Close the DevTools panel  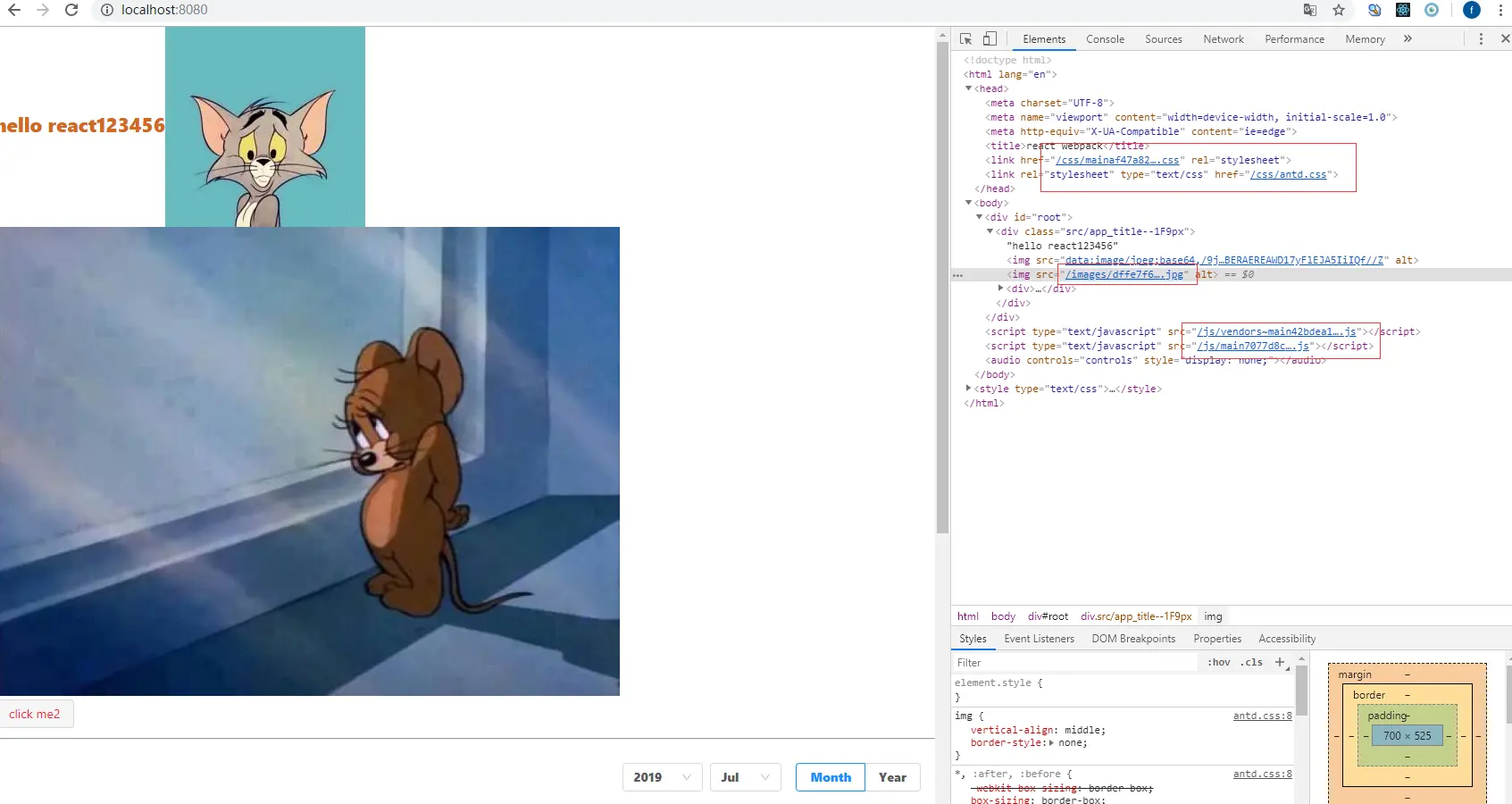point(1505,38)
